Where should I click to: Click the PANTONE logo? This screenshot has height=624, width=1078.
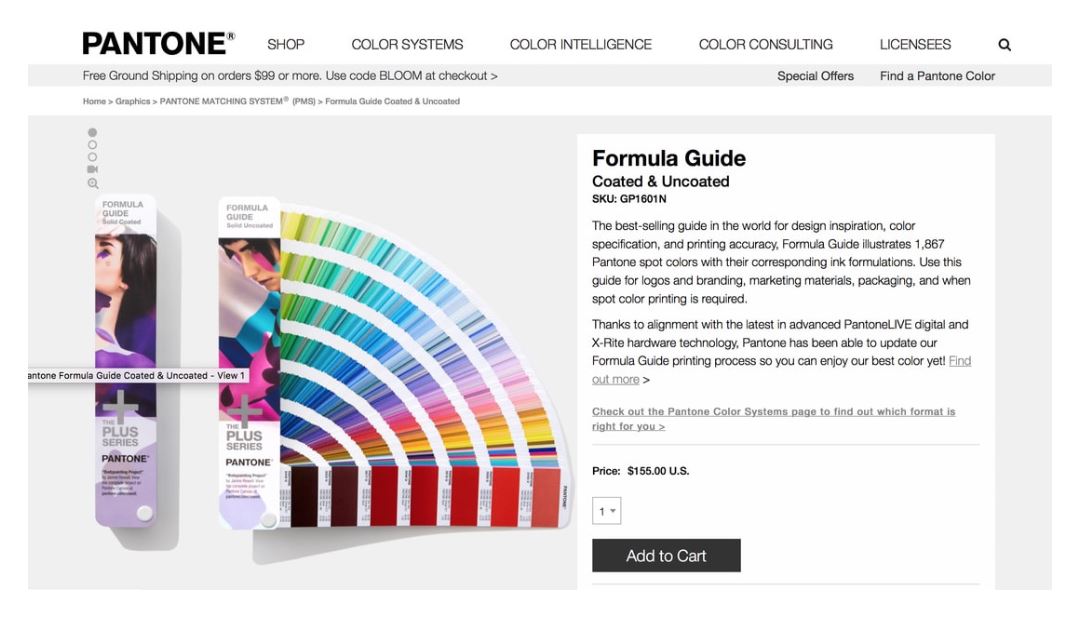[x=159, y=44]
